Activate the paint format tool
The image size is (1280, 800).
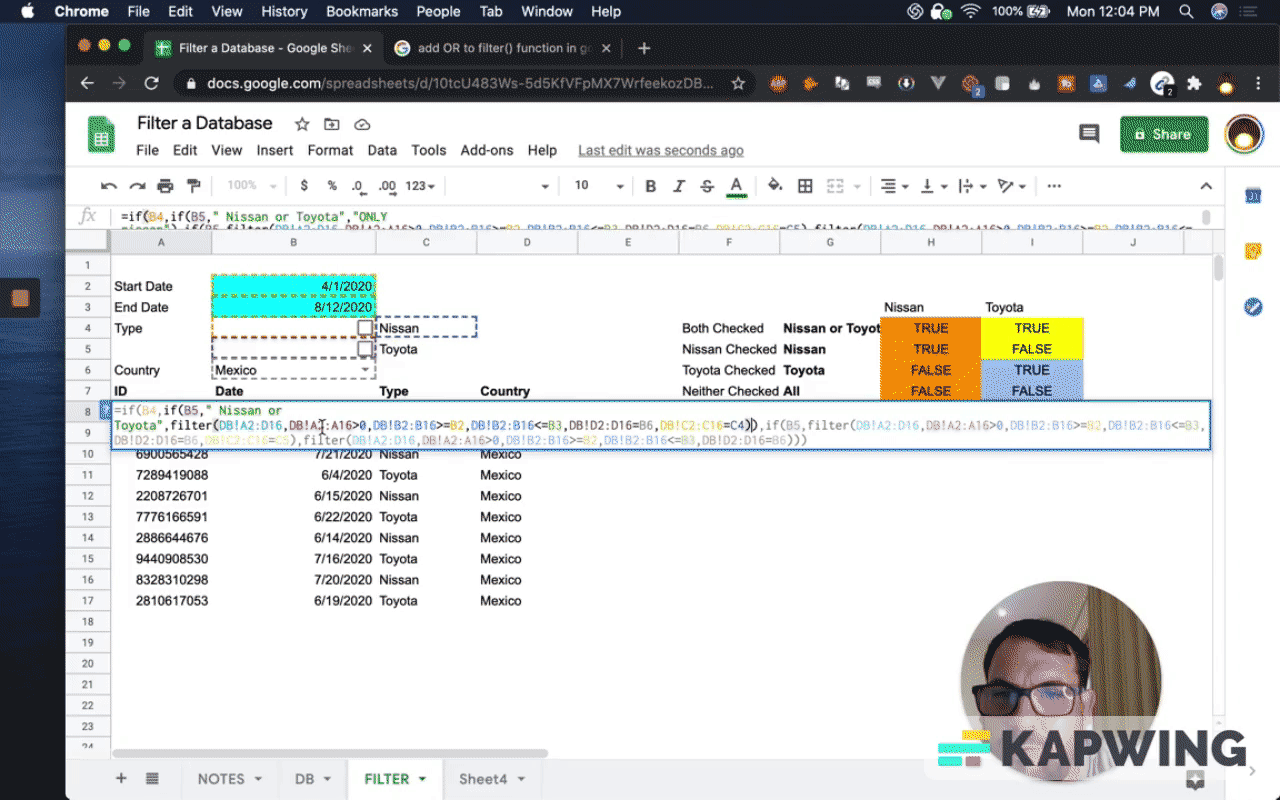194,186
